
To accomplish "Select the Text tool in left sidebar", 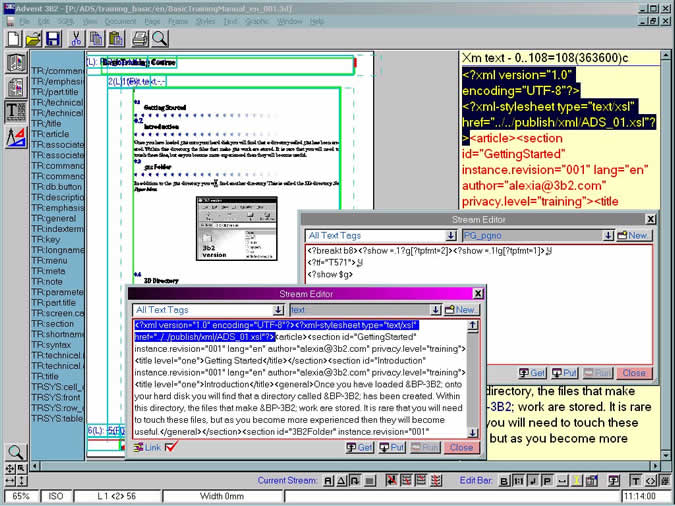I will click(x=16, y=112).
